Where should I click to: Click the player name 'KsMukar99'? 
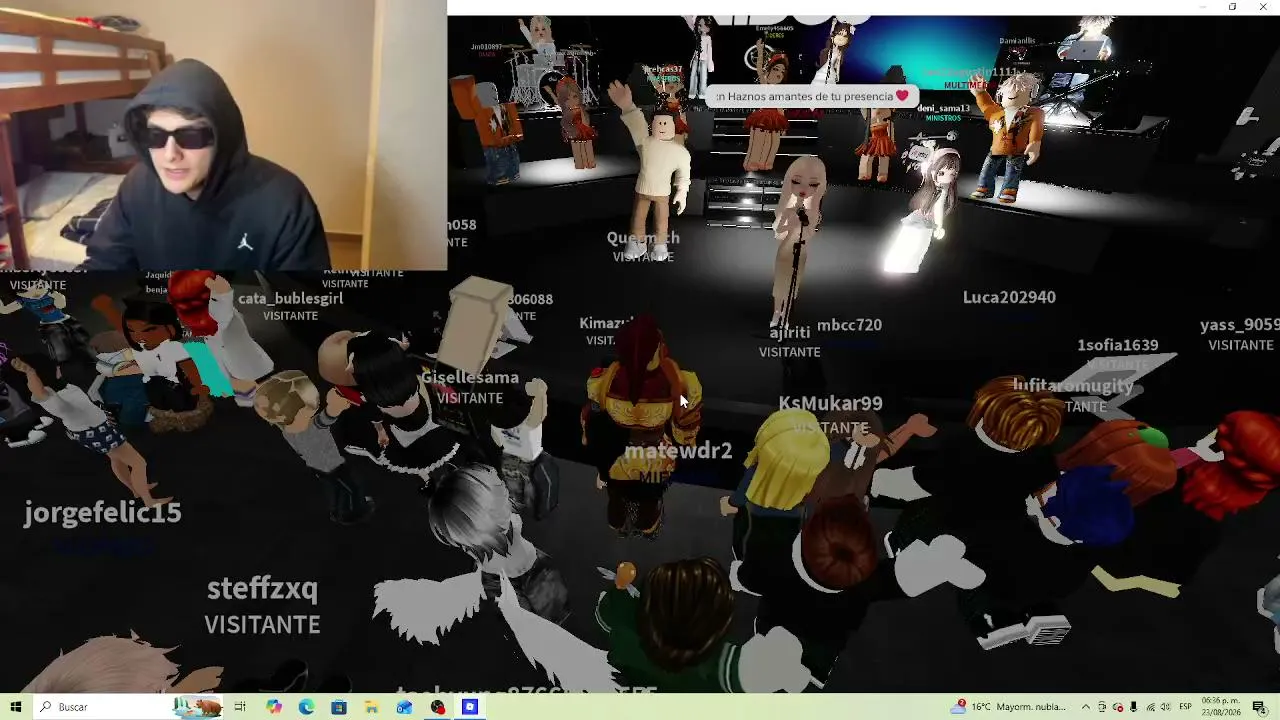[830, 403]
